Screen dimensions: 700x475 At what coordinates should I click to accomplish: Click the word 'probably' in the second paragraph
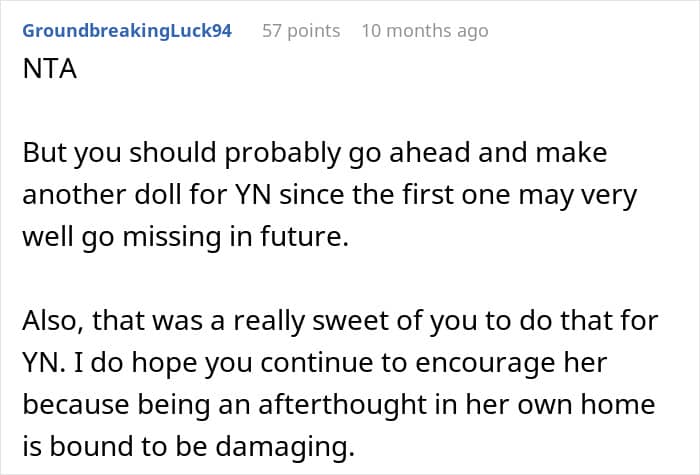pos(282,154)
